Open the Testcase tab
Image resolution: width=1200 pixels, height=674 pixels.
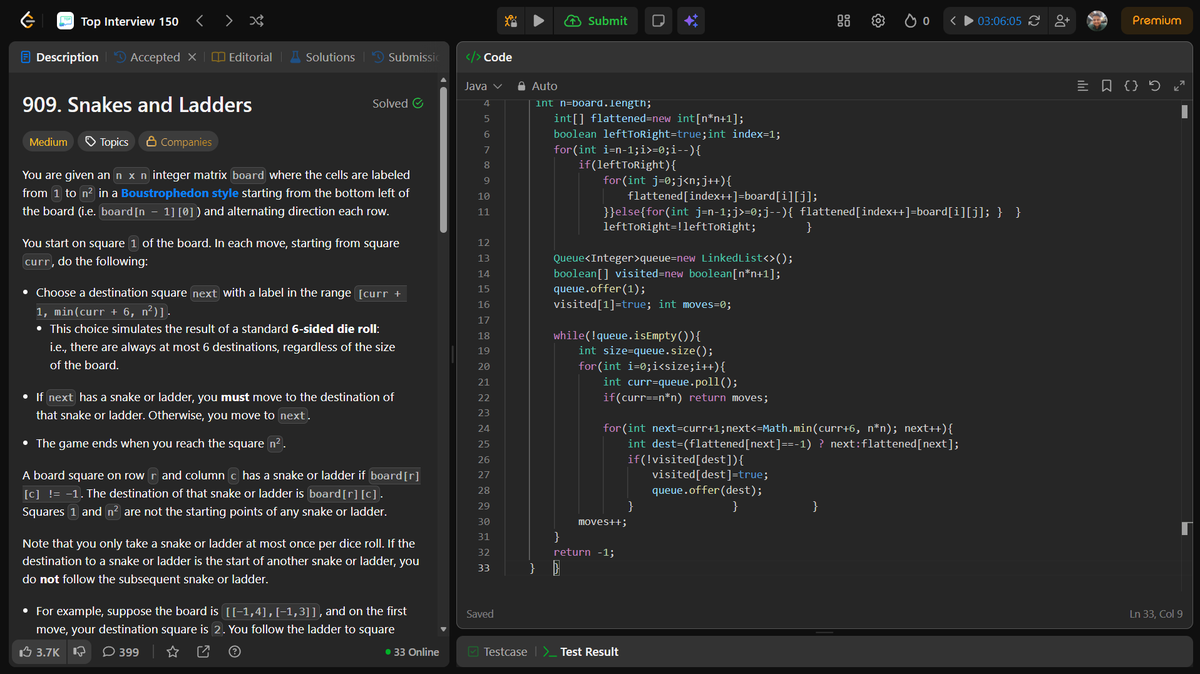pyautogui.click(x=498, y=652)
